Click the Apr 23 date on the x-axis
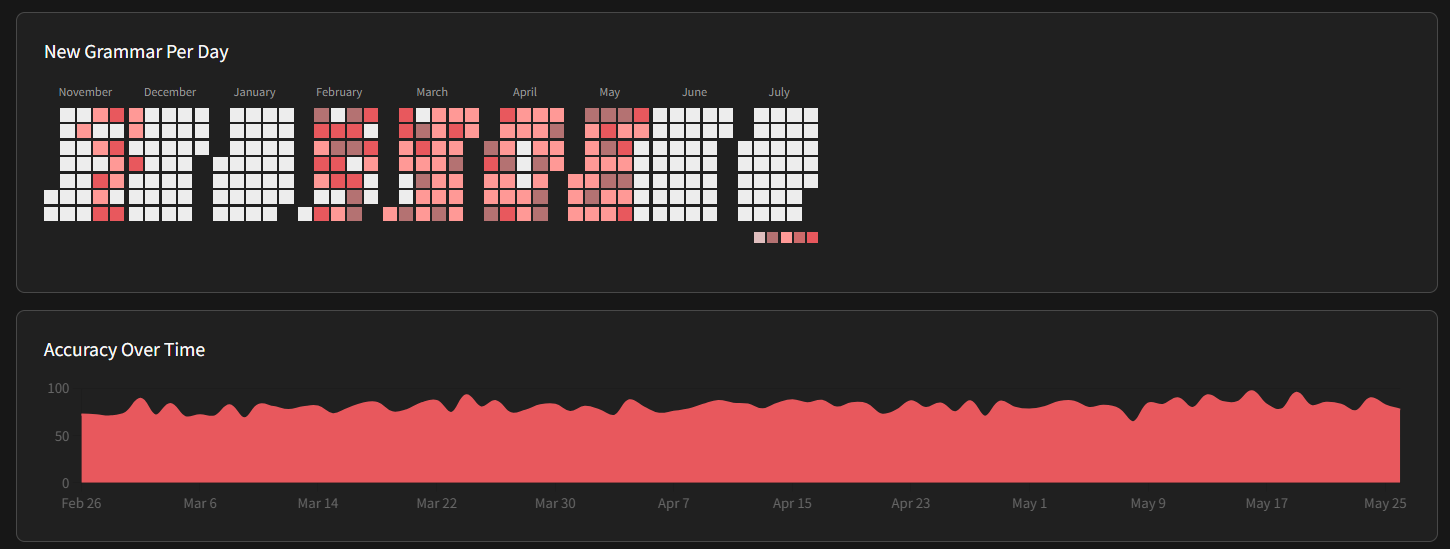This screenshot has width=1450, height=549. click(911, 503)
